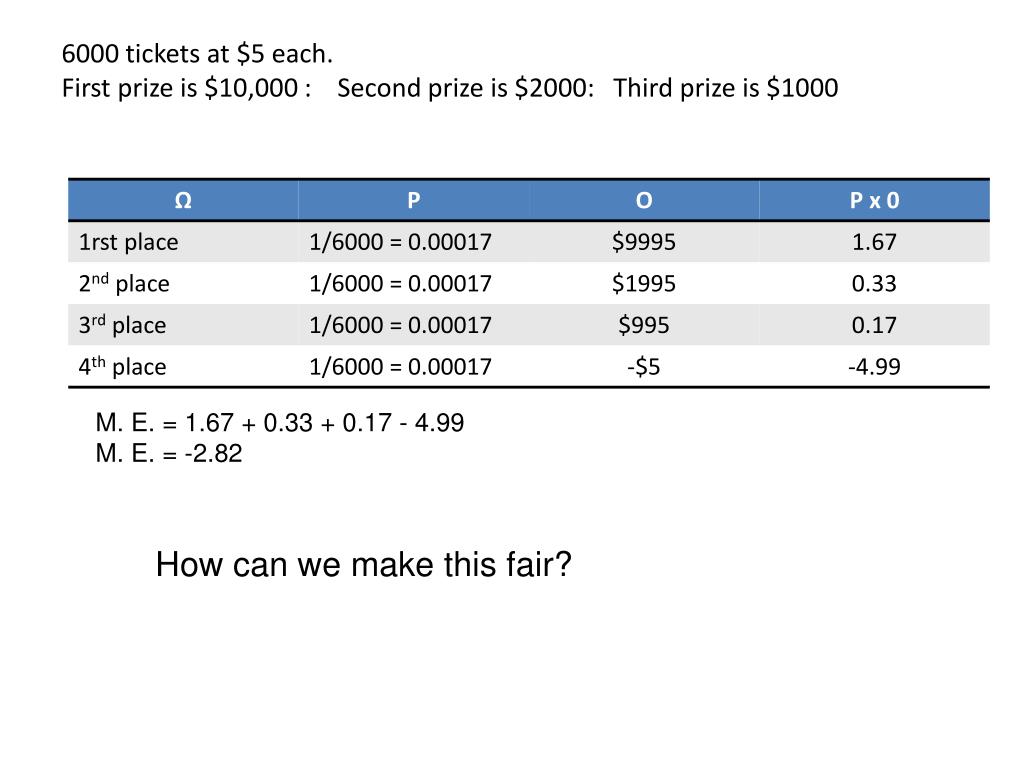Select the 2nd place row label

[124, 283]
